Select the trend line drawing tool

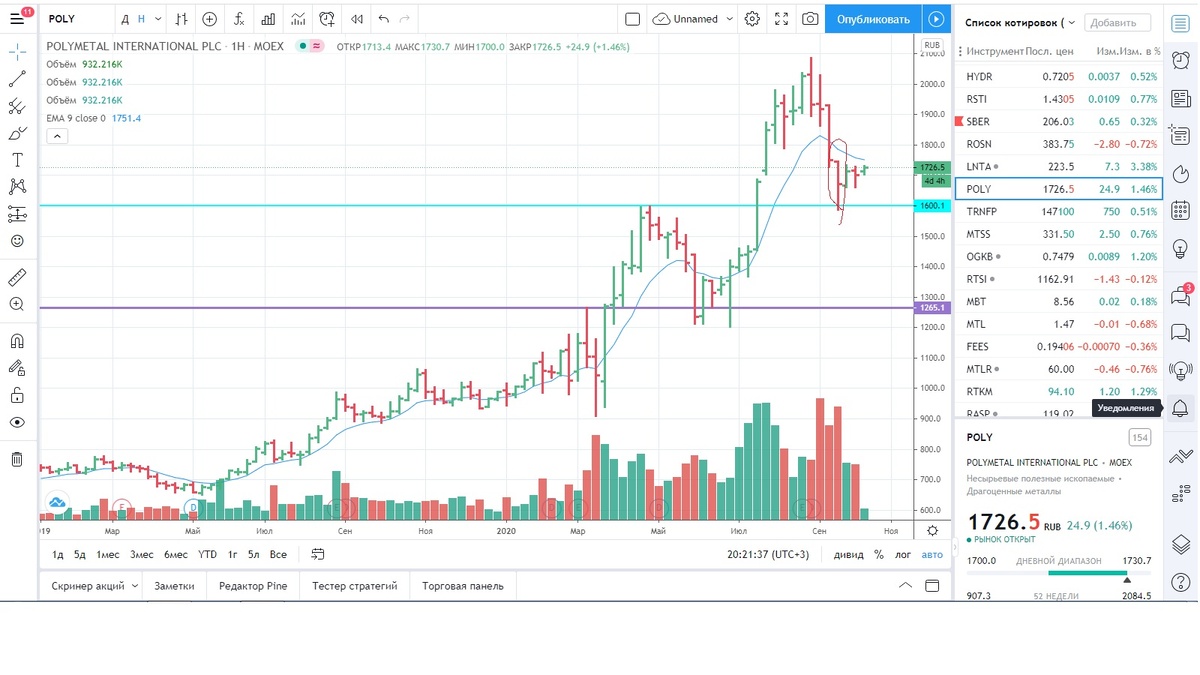coord(17,78)
